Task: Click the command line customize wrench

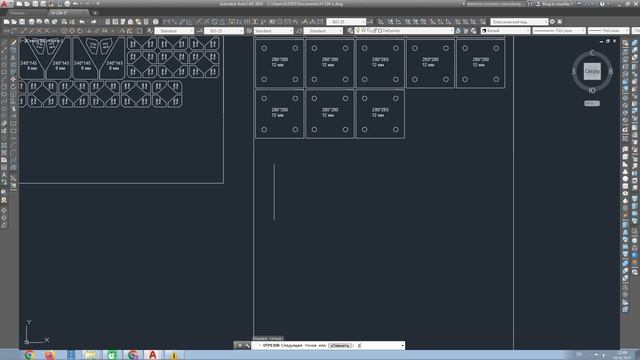Action: coord(247,345)
